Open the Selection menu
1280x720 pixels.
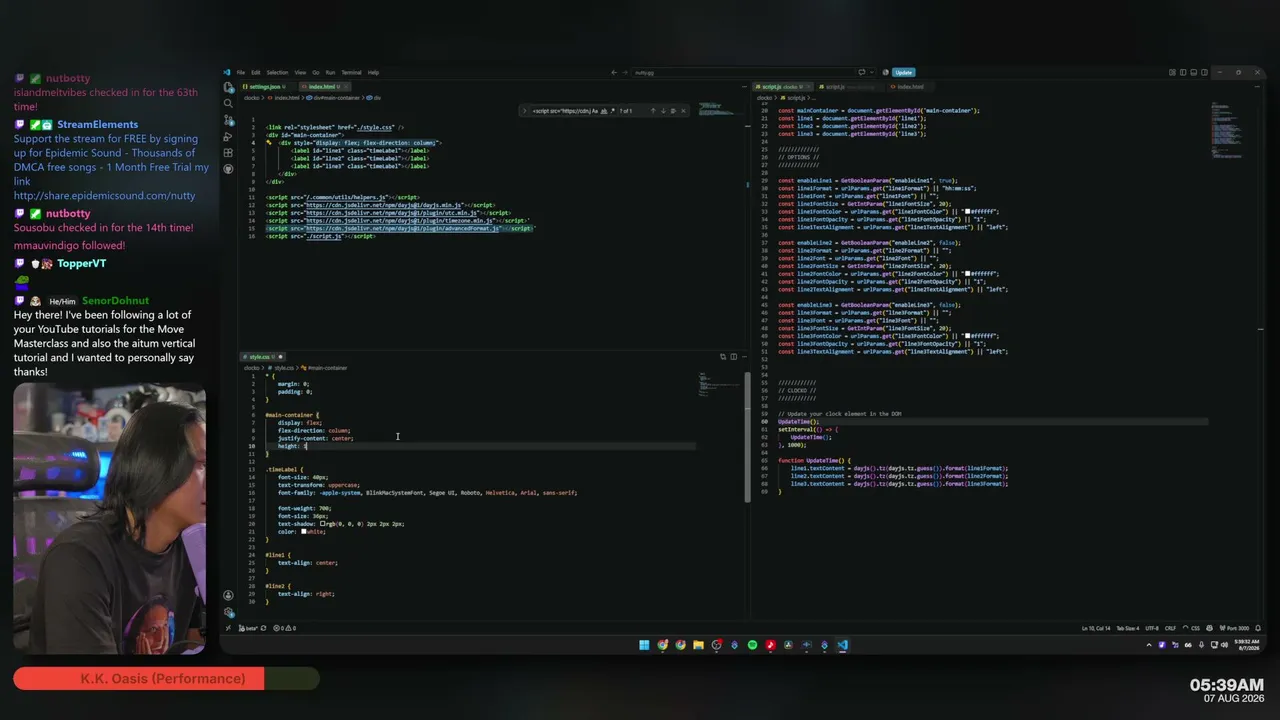(277, 72)
